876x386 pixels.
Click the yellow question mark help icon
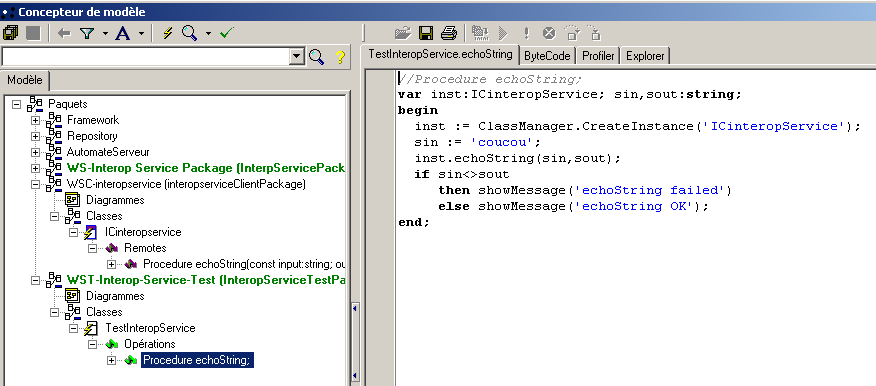(x=340, y=57)
